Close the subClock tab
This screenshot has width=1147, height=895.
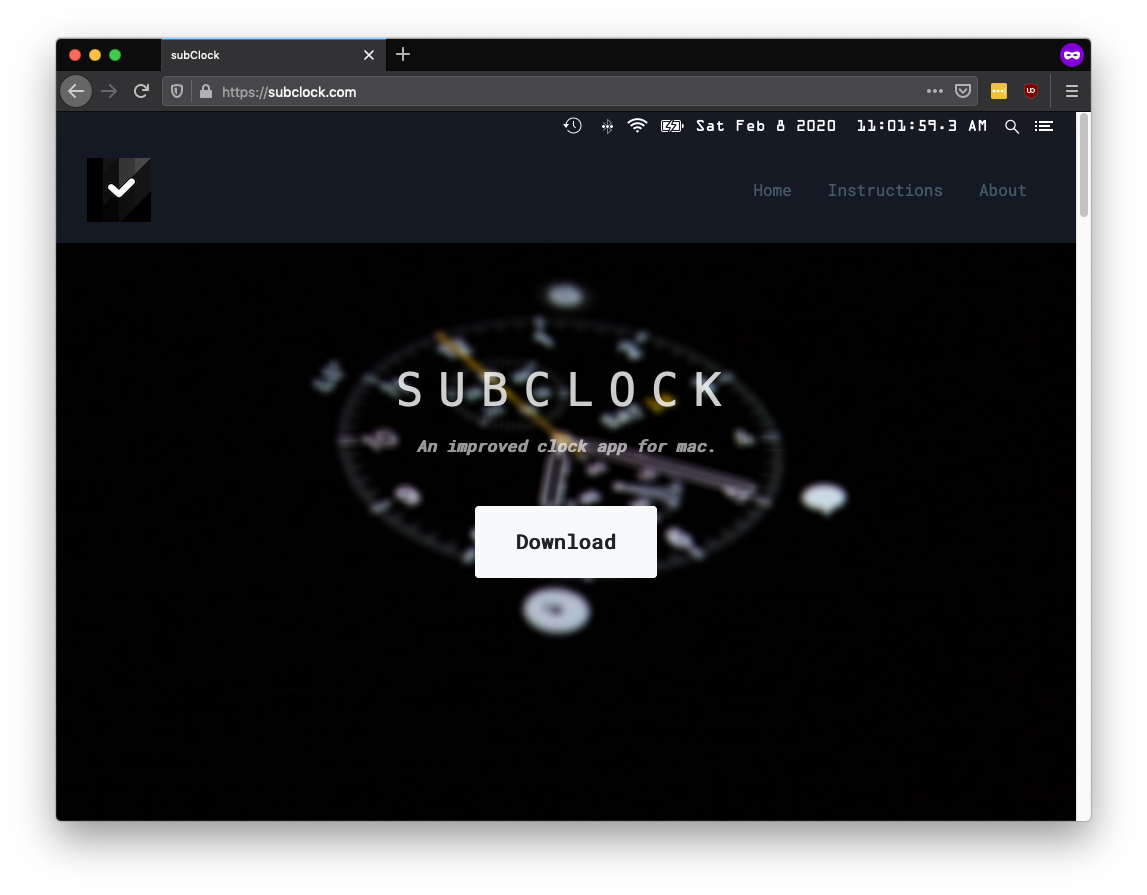point(369,55)
